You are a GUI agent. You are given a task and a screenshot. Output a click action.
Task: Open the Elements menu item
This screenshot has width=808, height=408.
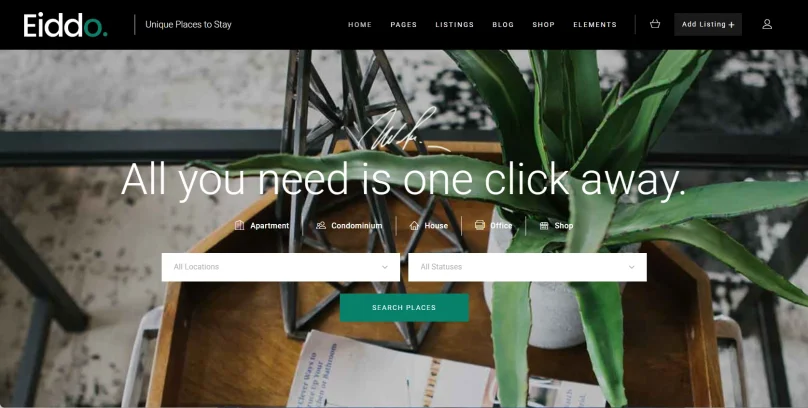[x=595, y=25]
